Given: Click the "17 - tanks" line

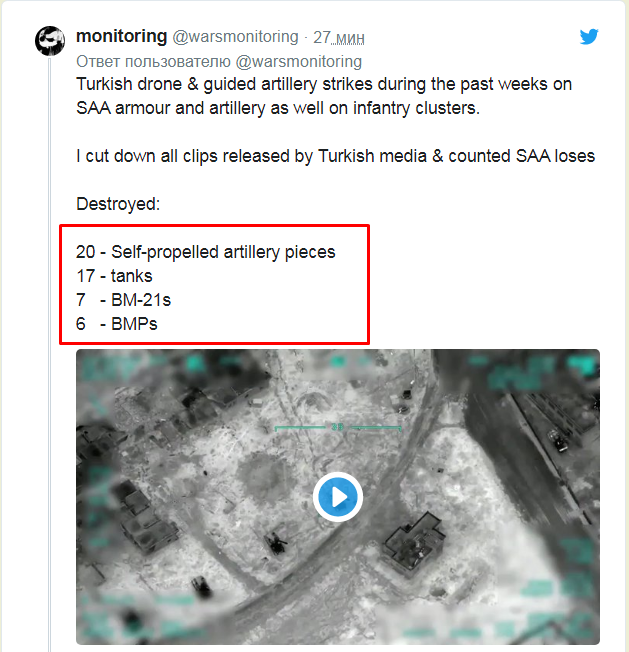Looking at the screenshot, I should tap(115, 276).
